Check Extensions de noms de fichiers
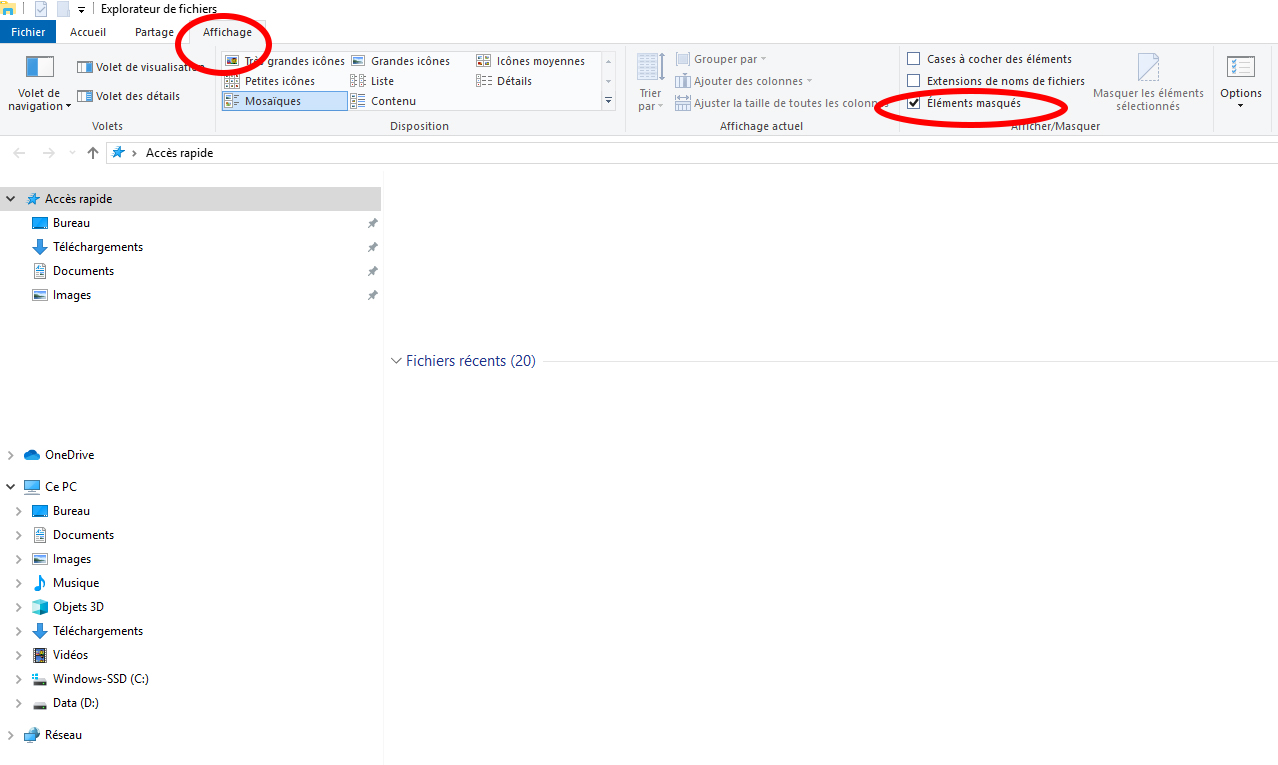1278x765 pixels. [x=913, y=81]
